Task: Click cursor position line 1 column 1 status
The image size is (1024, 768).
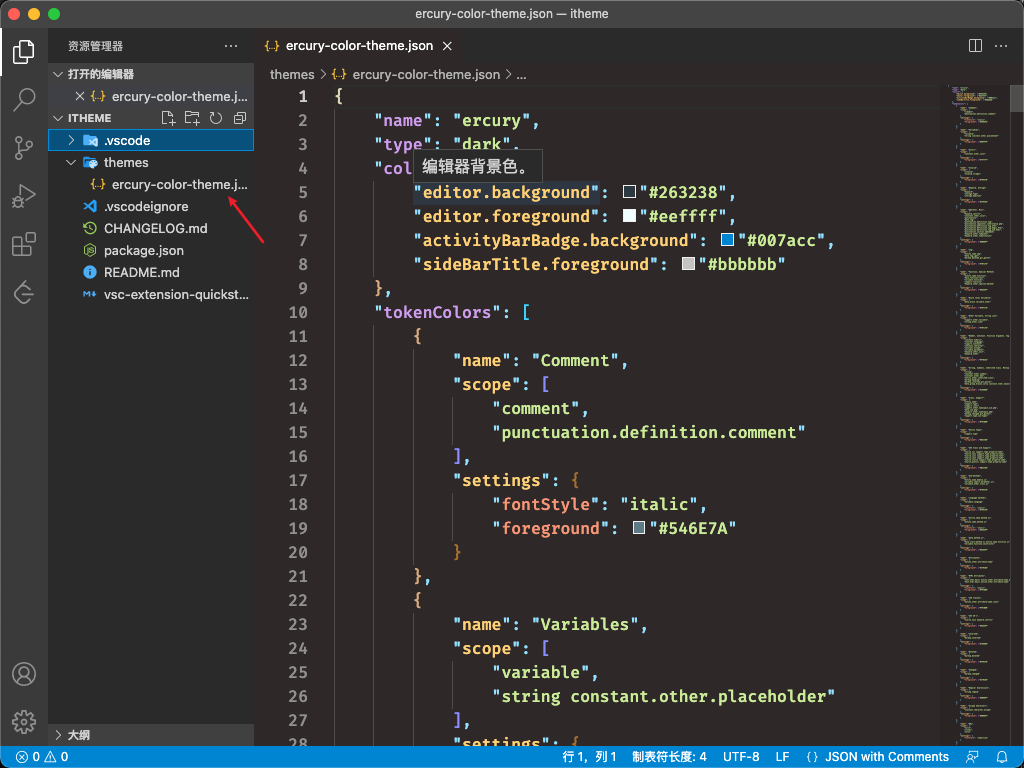Action: pyautogui.click(x=589, y=757)
